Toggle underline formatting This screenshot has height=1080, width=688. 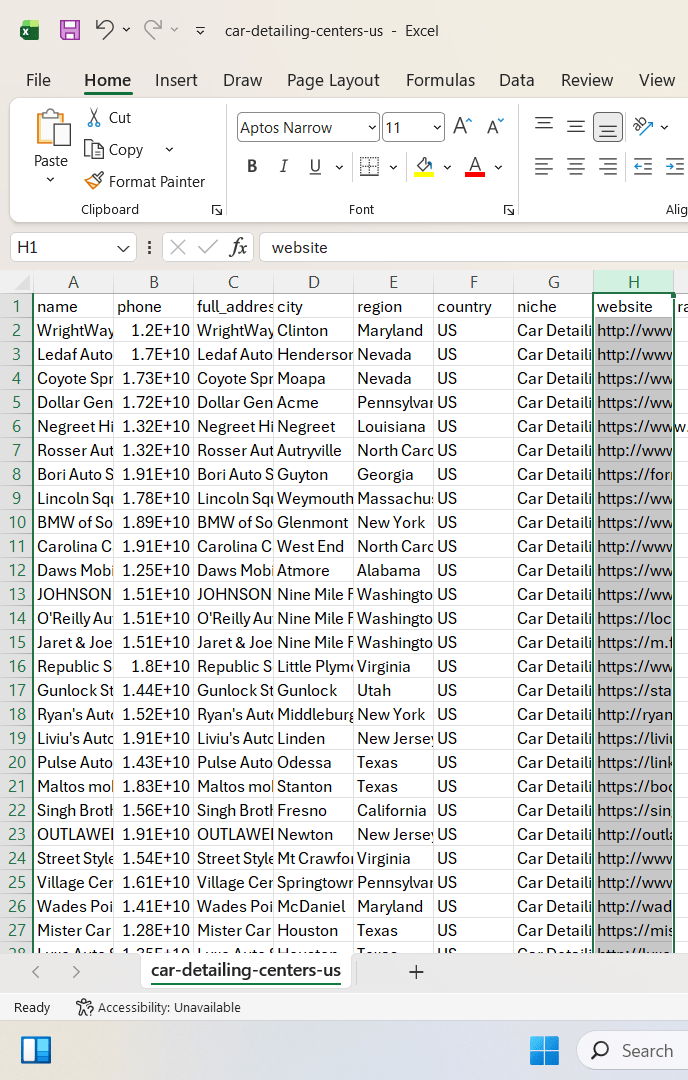(x=315, y=167)
